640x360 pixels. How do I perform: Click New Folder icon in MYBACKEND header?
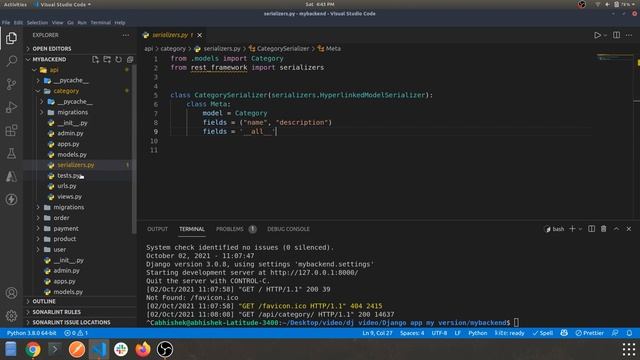[107, 60]
